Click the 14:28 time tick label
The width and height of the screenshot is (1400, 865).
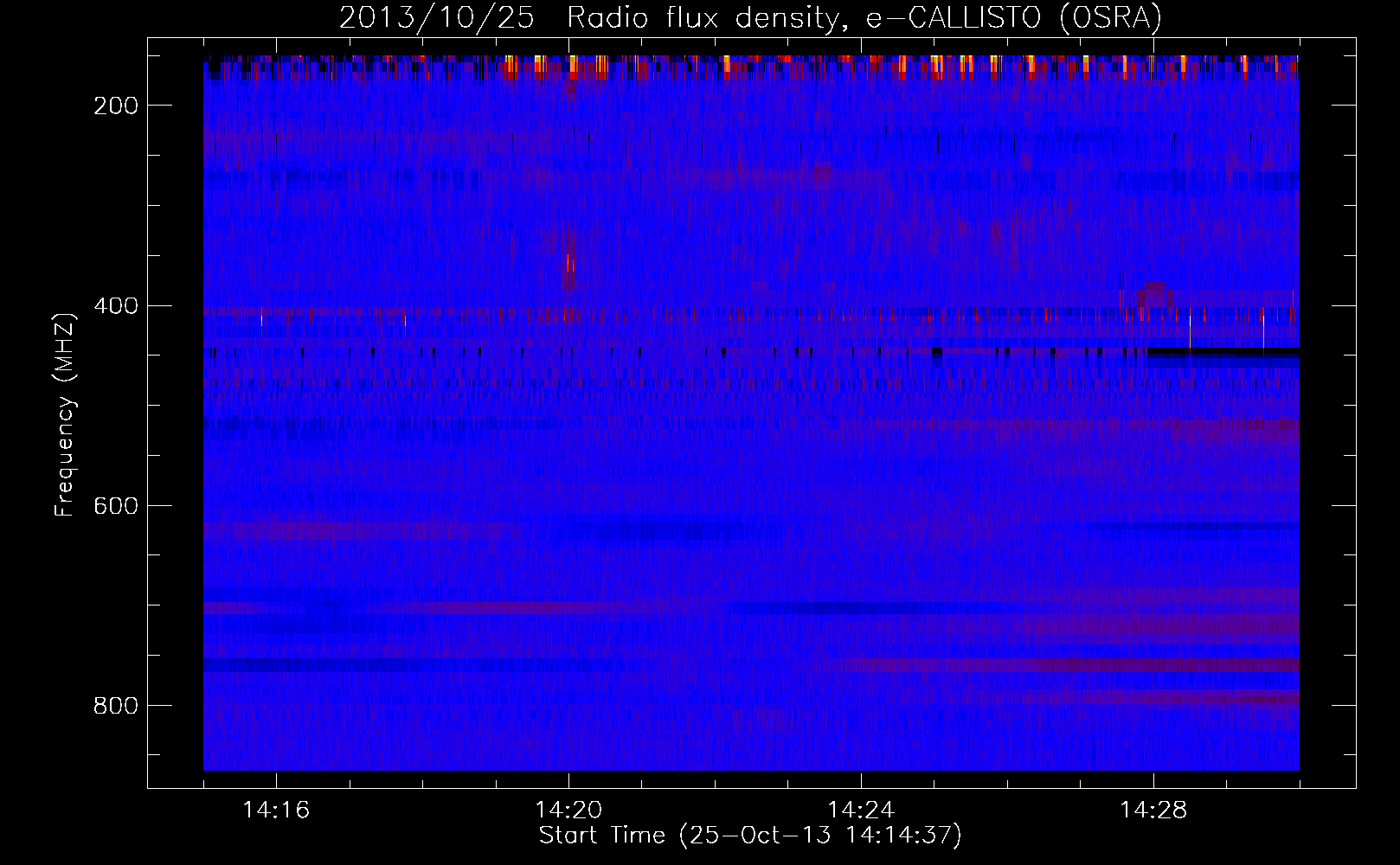[1153, 811]
